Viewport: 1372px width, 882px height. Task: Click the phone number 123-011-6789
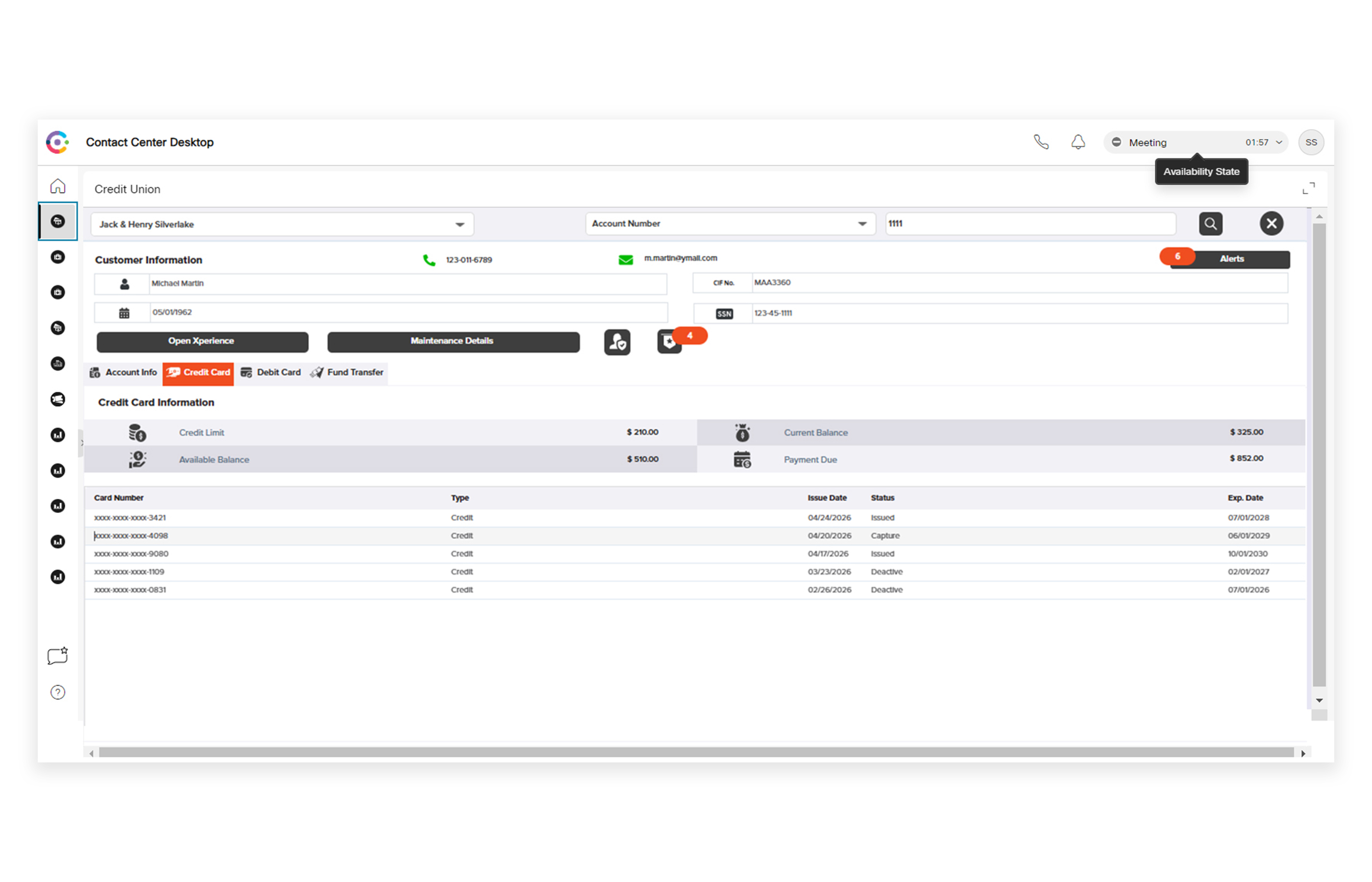click(x=469, y=260)
